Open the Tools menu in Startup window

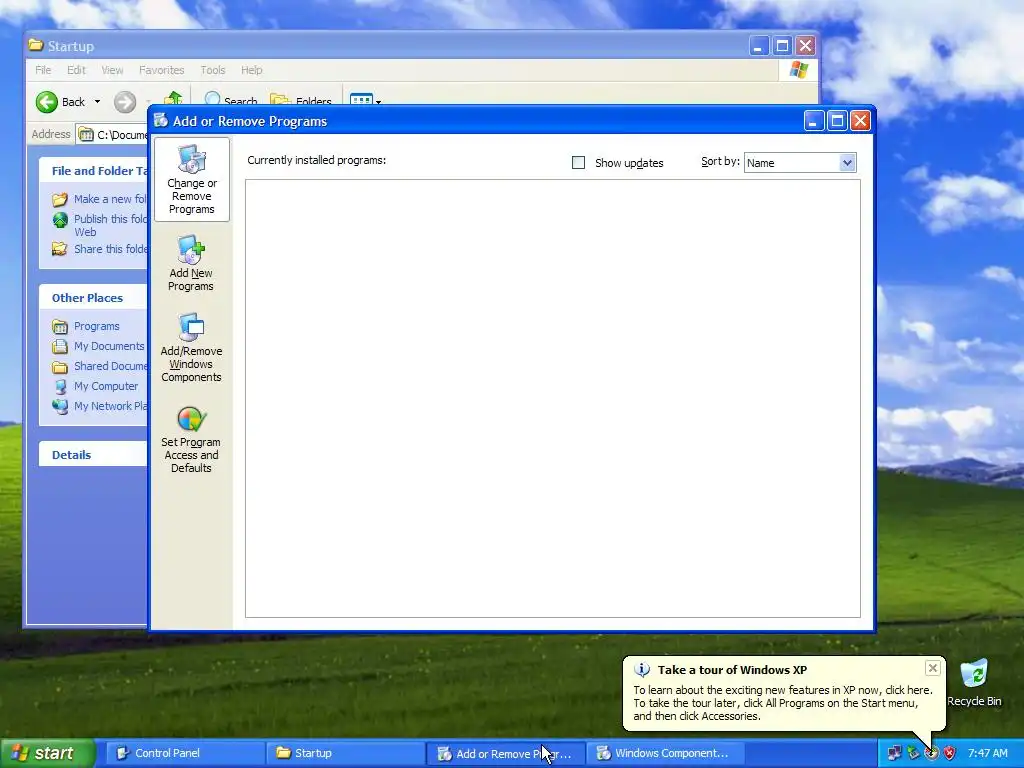(213, 70)
